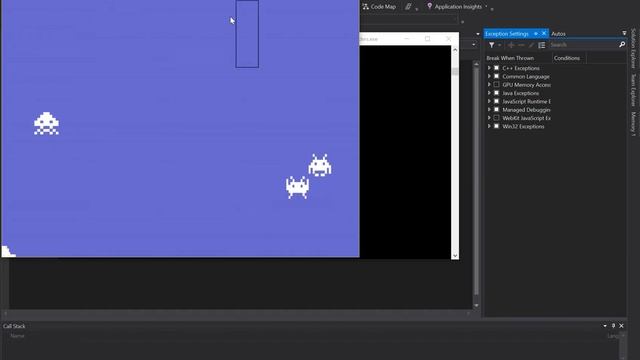Click the Call Stack Name column header
This screenshot has width=640, height=360.
(x=17, y=336)
